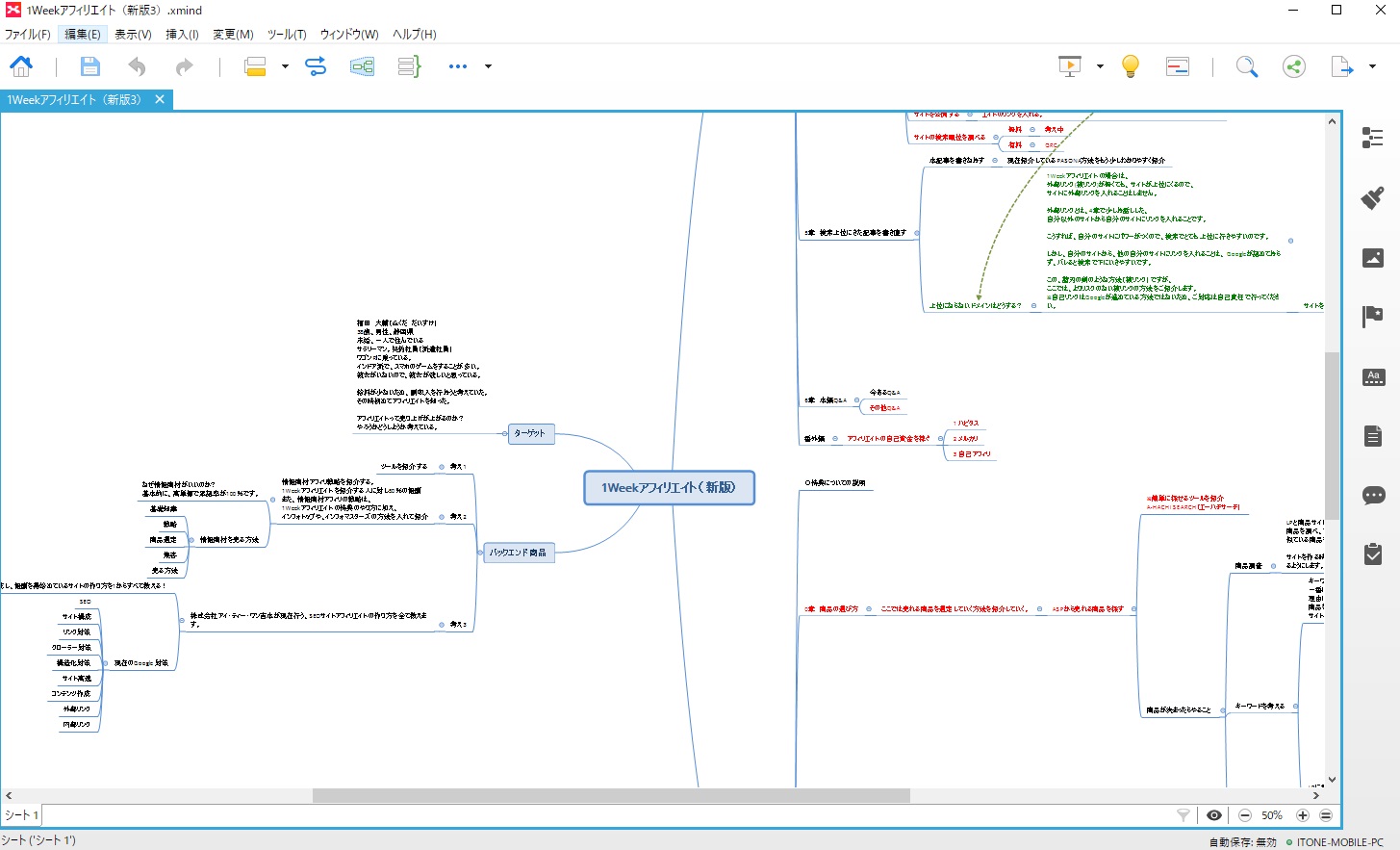Viewport: 1400px width, 850px height.
Task: Toggle the eye visibility icon in status bar
Action: (1214, 815)
